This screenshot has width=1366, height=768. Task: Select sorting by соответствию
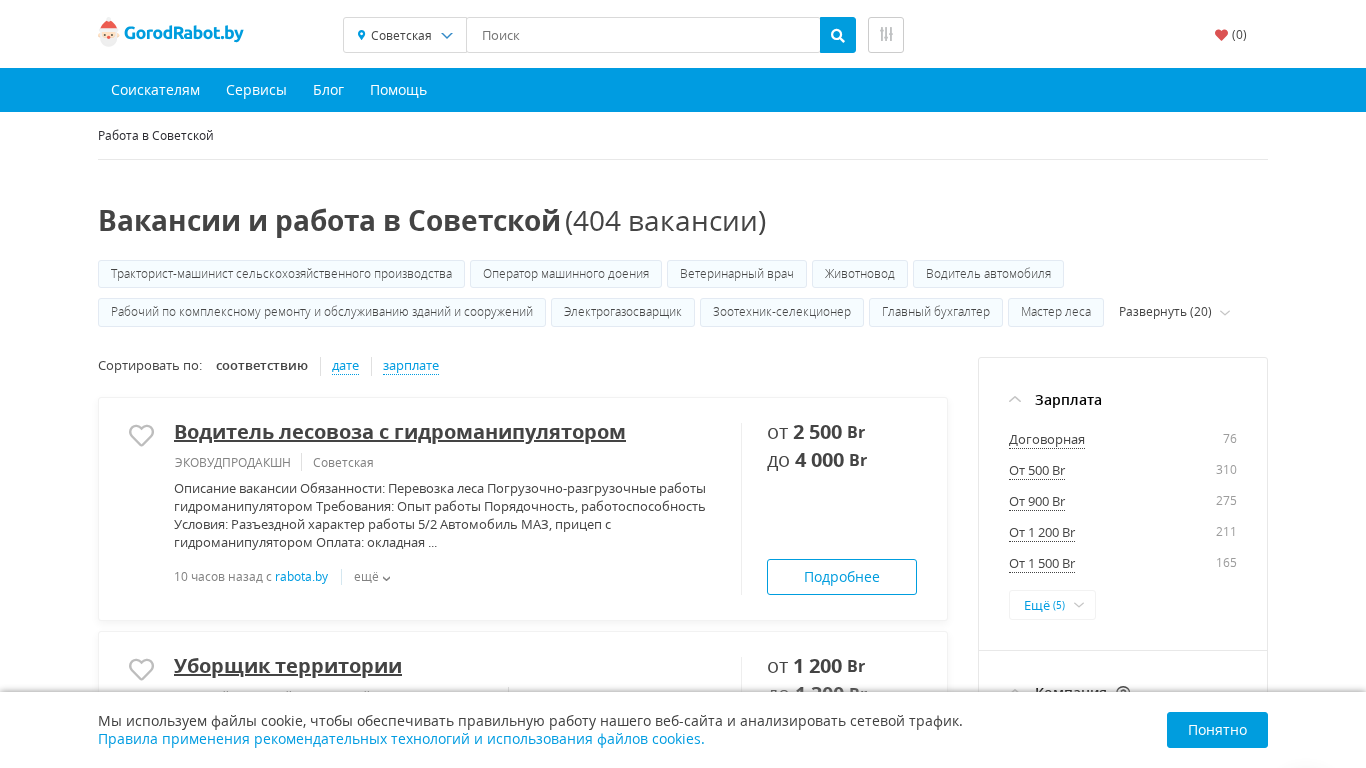(x=262, y=366)
